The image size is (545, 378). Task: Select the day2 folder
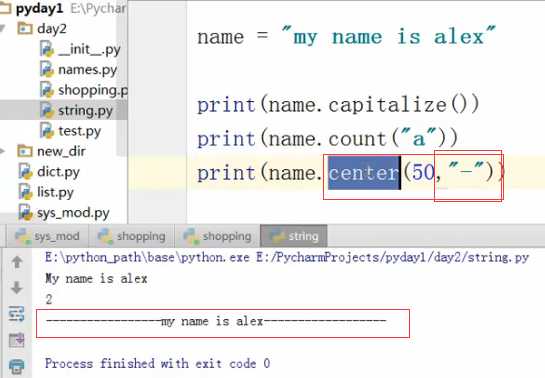tap(51, 29)
